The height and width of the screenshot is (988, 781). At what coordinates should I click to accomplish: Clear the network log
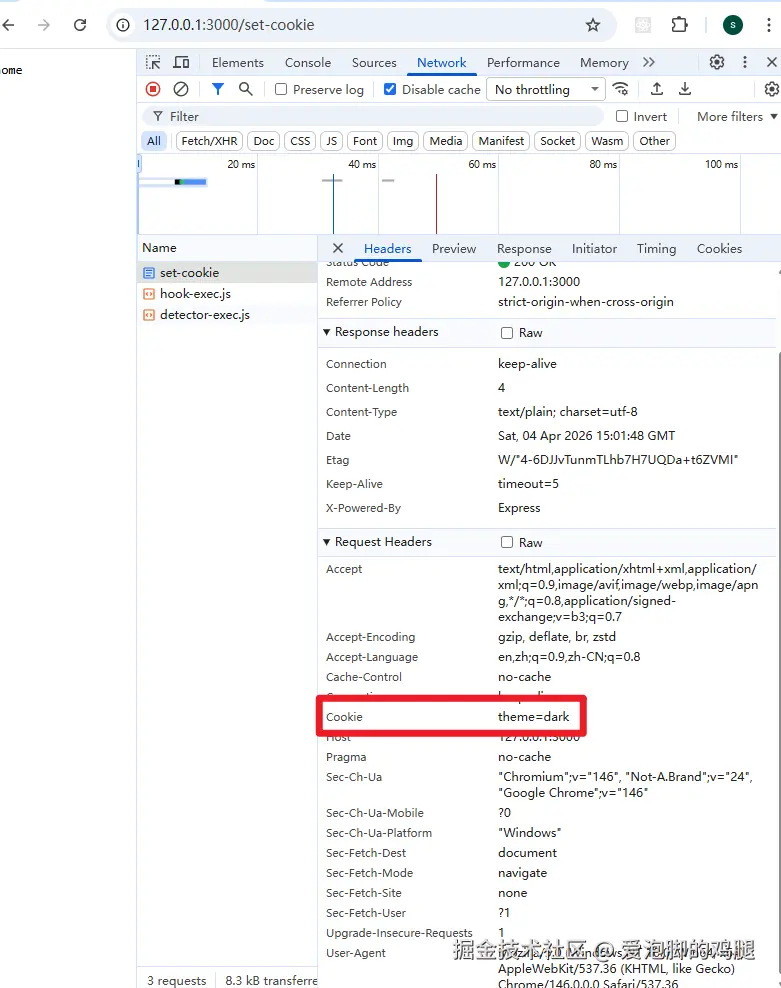click(181, 89)
